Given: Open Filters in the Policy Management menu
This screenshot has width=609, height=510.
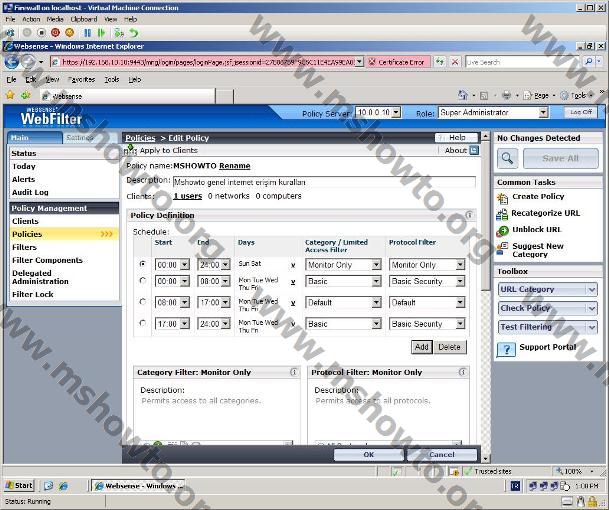Looking at the screenshot, I should (25, 247).
